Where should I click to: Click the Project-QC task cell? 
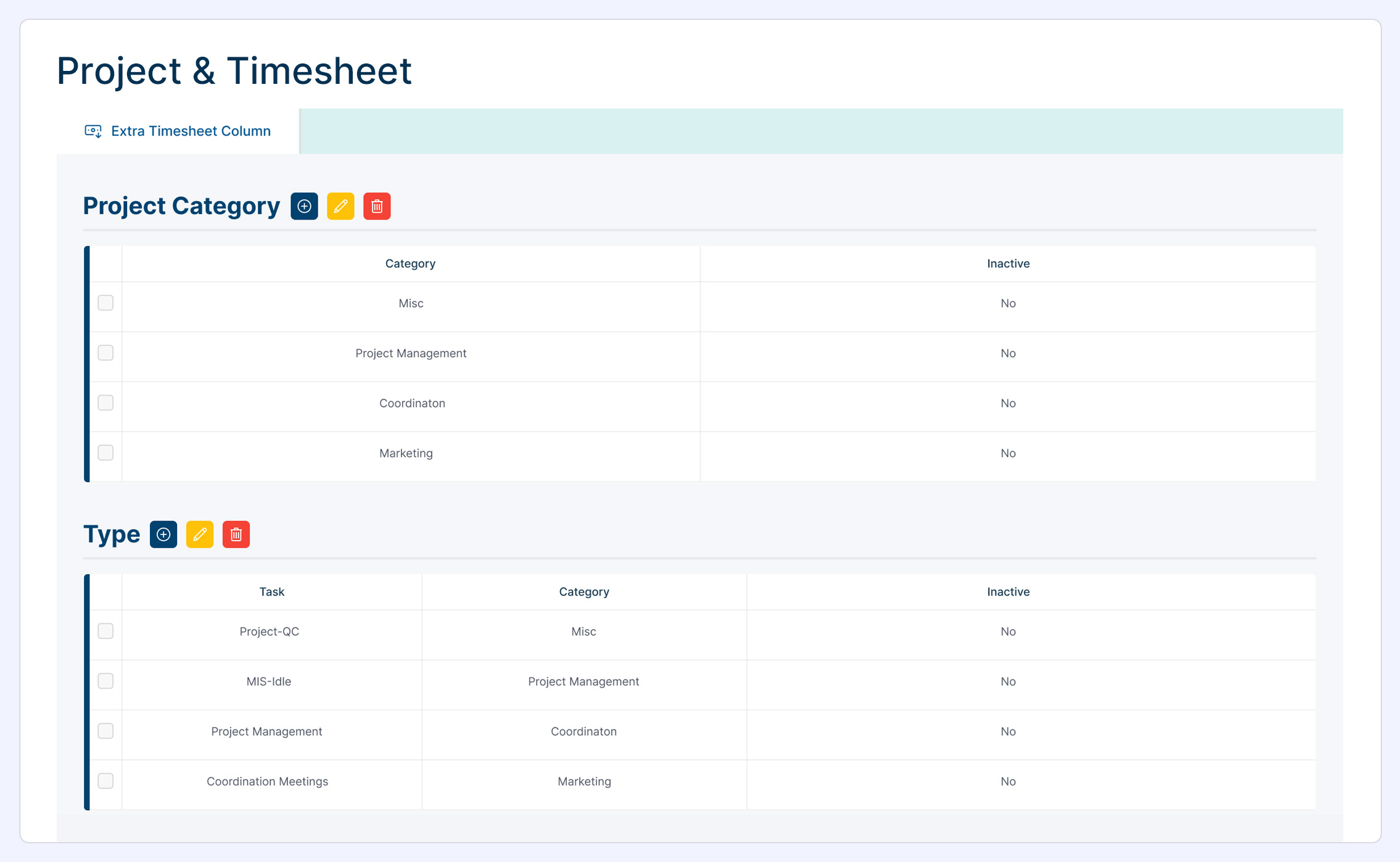269,631
